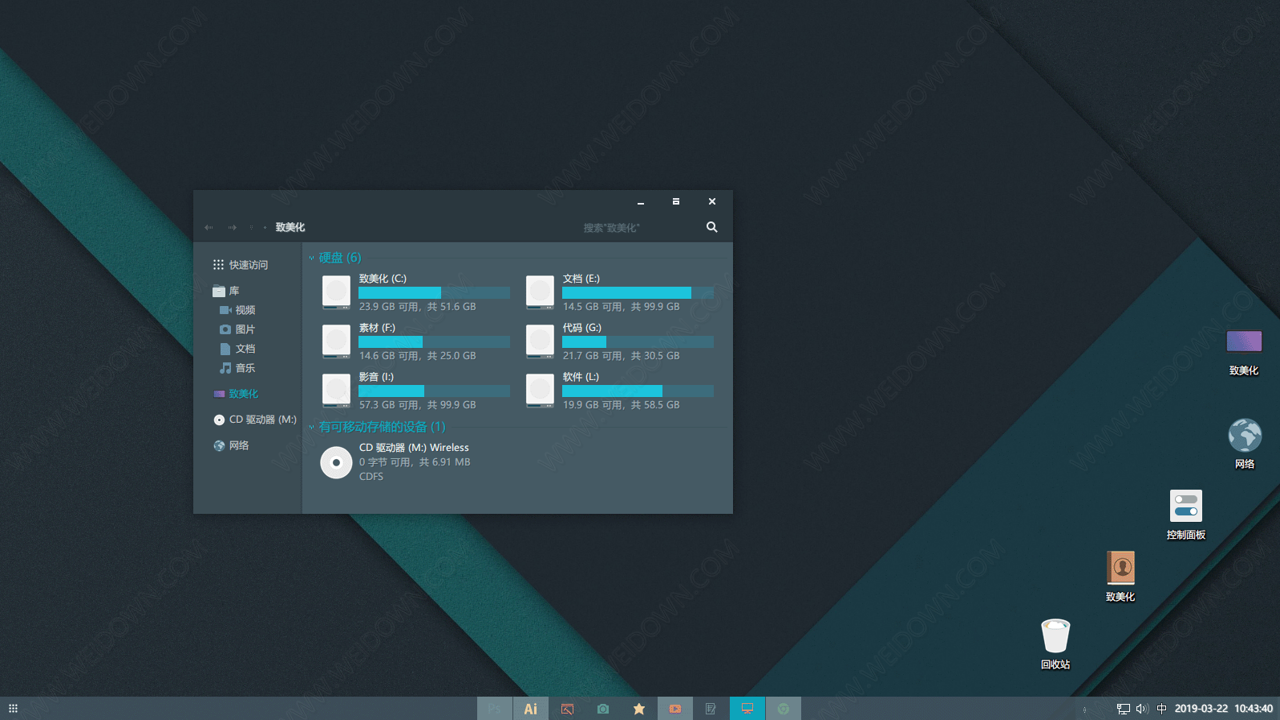Open the 素材 (F:) drive icon

(x=336, y=341)
